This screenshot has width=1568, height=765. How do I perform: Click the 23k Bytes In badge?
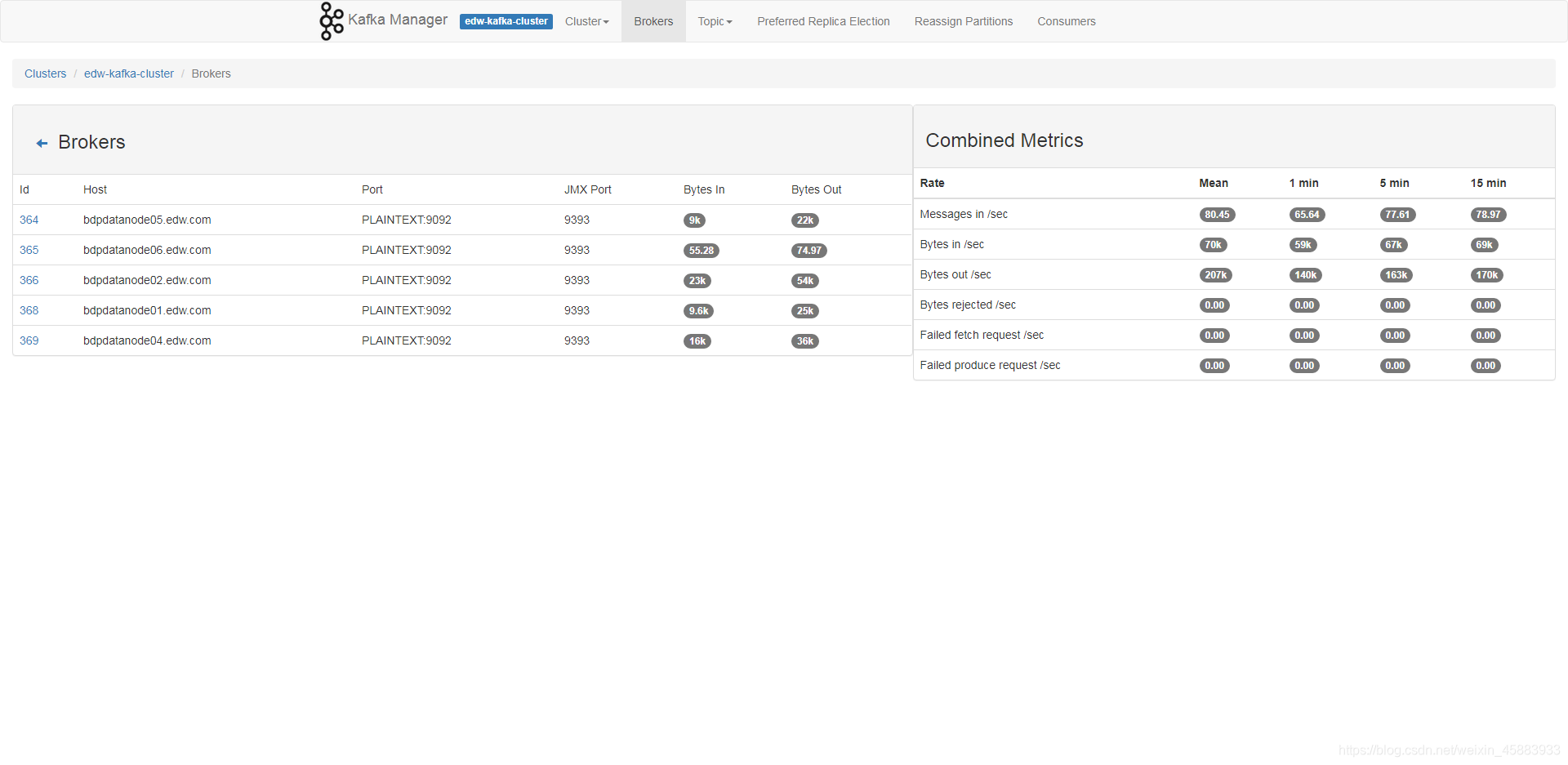(697, 281)
